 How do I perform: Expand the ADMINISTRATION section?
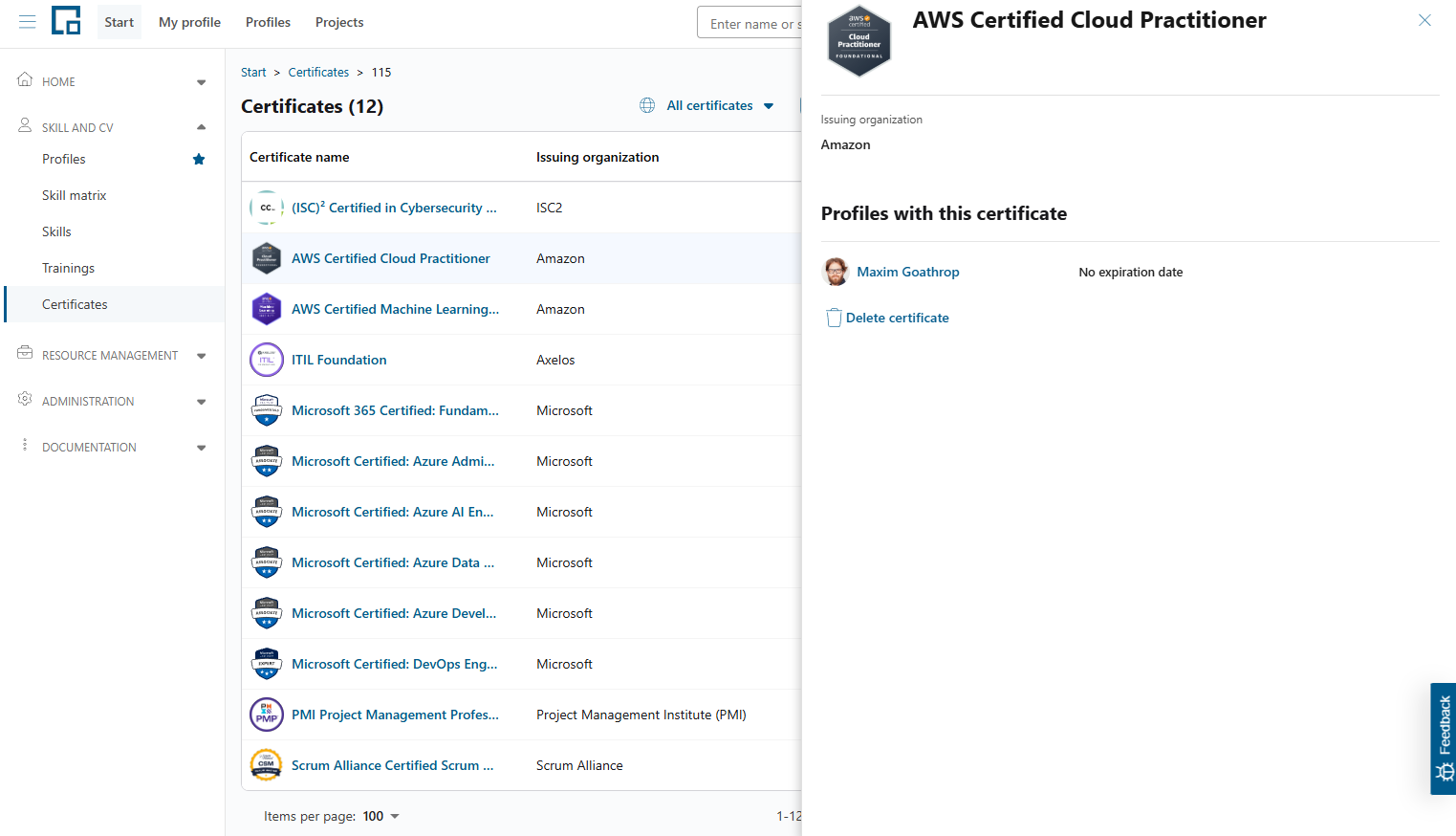[201, 402]
